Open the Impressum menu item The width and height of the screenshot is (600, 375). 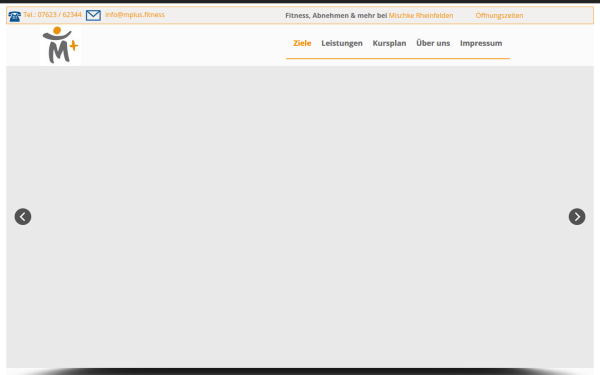pyautogui.click(x=481, y=43)
